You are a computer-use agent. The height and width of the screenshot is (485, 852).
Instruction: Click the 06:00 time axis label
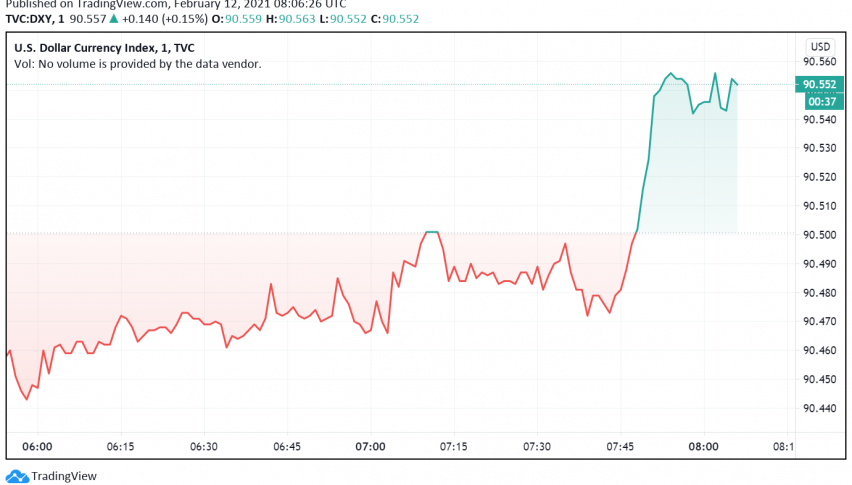37,446
